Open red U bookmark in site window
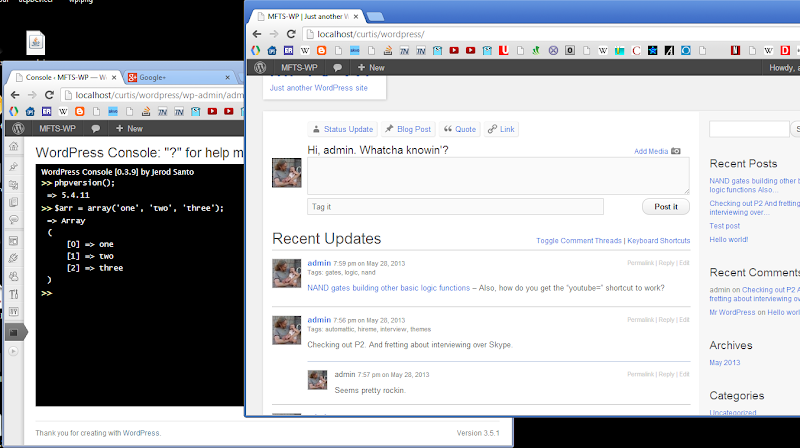The width and height of the screenshot is (800, 448). (x=504, y=51)
